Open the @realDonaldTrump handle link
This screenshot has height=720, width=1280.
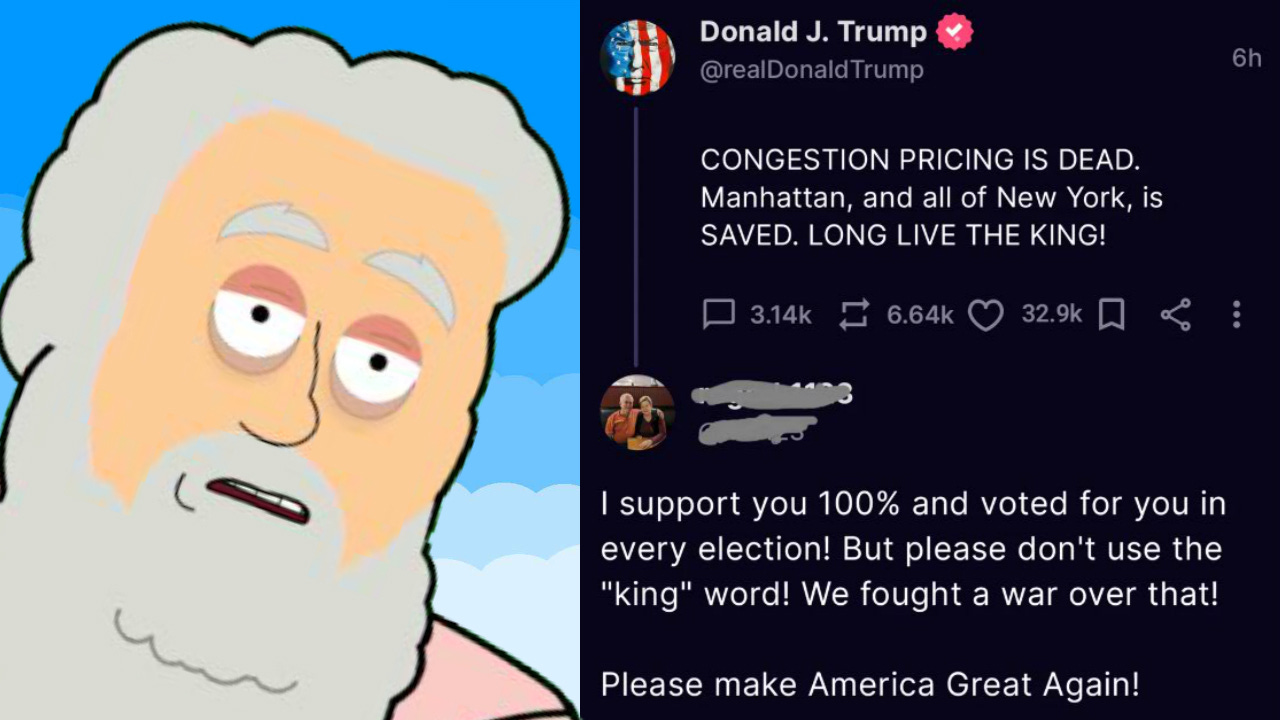click(x=811, y=70)
